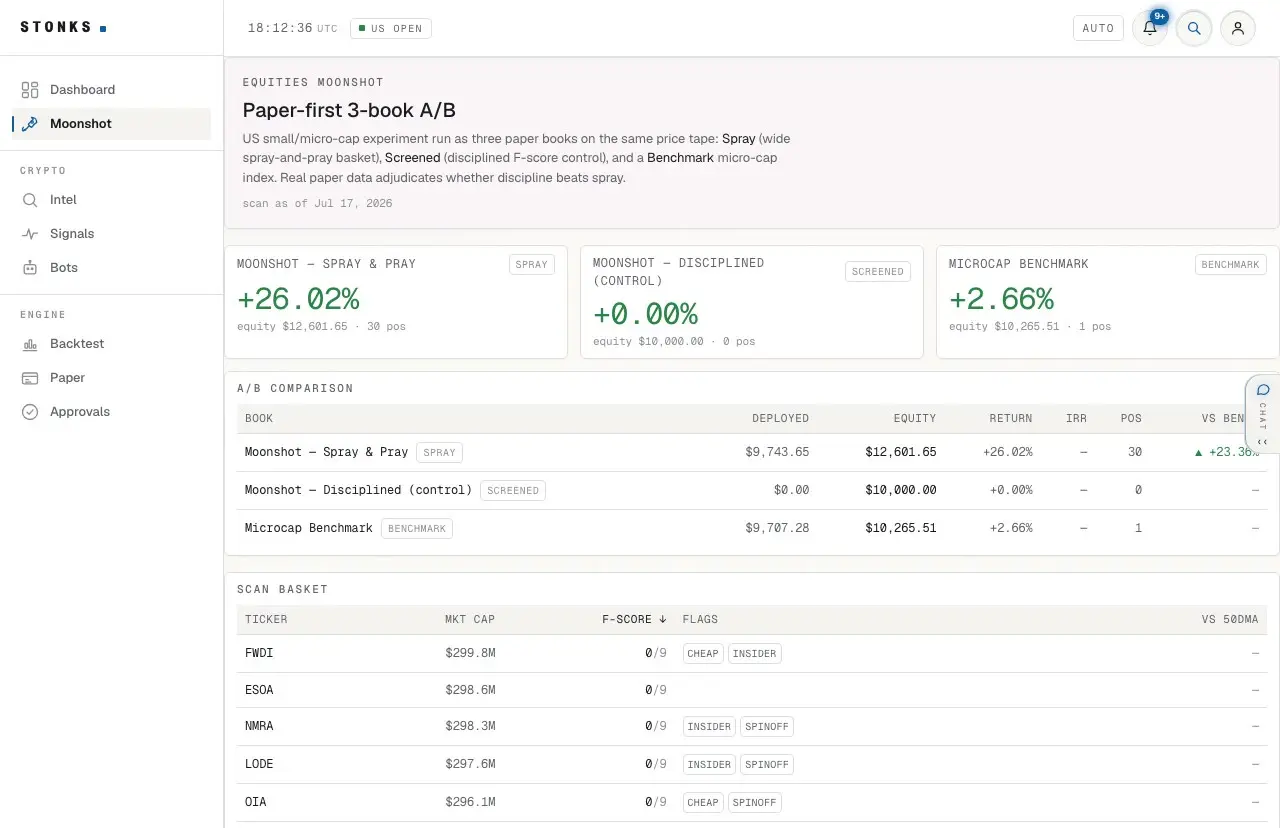The width and height of the screenshot is (1280, 828).
Task: Click the SPRAY badge on the spray card
Action: 531,264
